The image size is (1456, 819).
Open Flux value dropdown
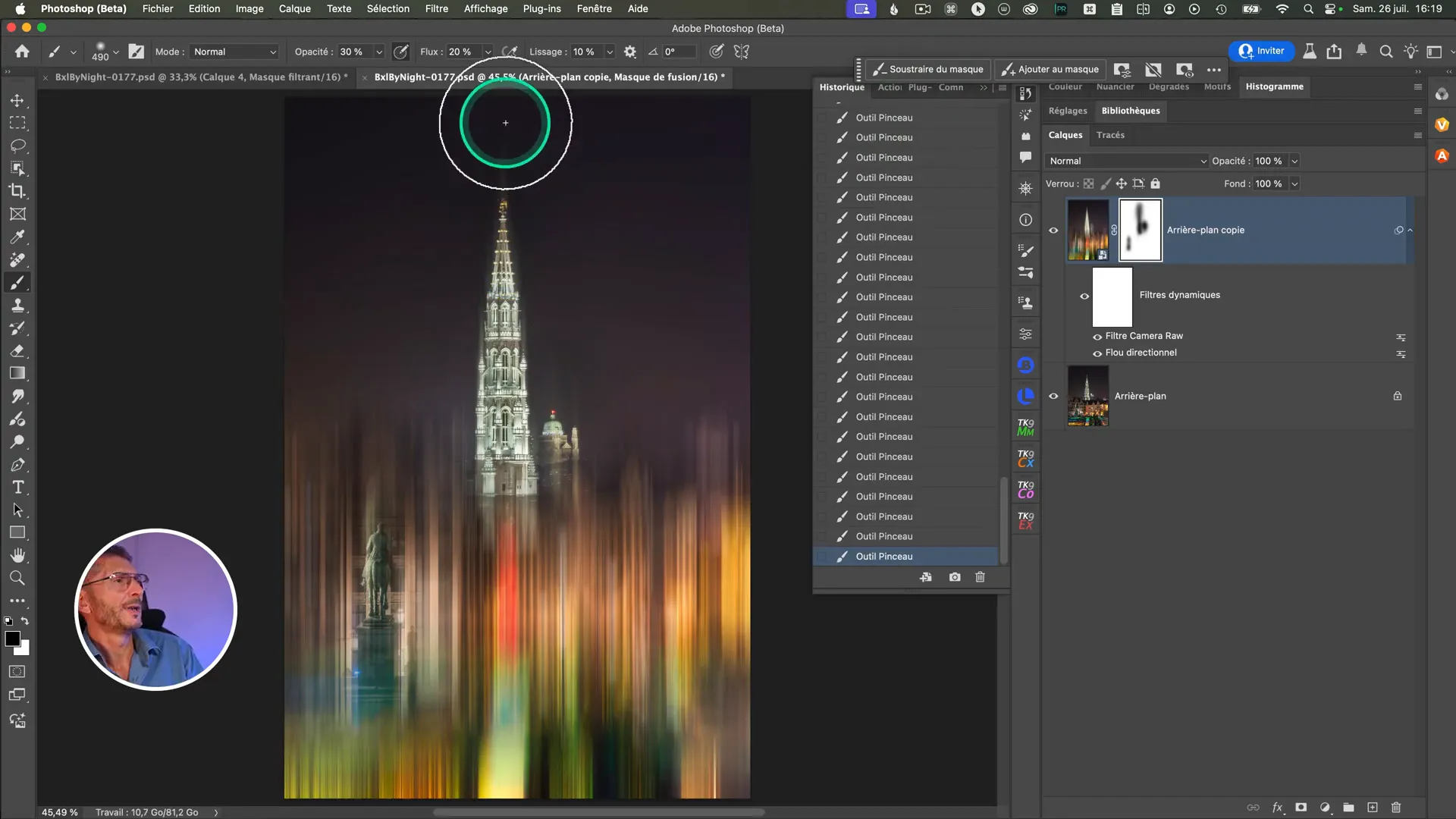tap(488, 52)
